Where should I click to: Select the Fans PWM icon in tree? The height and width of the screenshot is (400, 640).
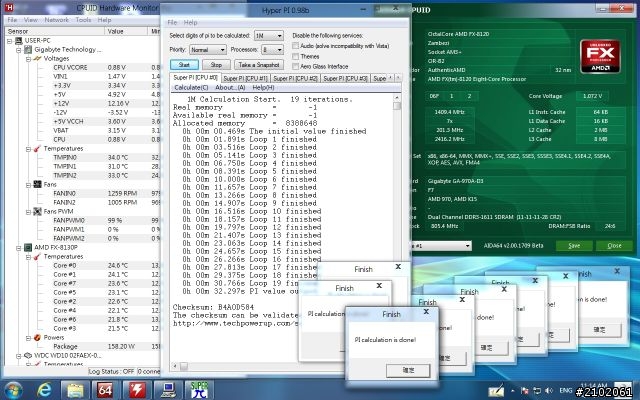(38, 211)
